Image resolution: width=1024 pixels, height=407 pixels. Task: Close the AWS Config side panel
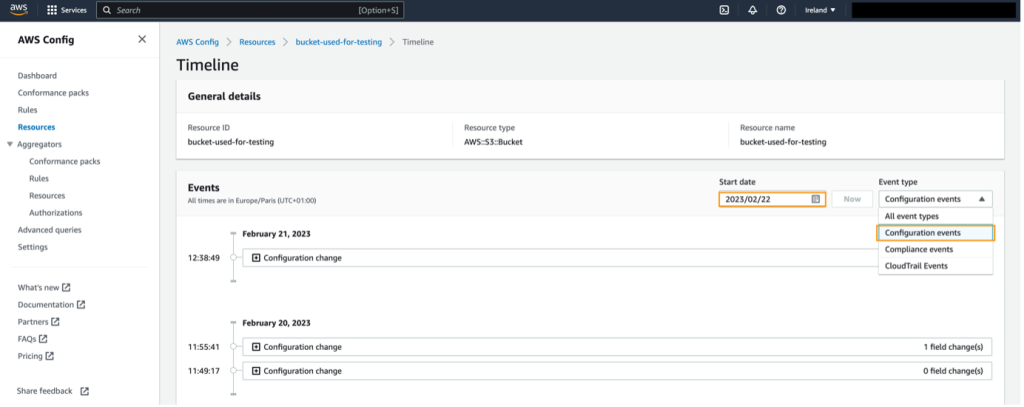pyautogui.click(x=142, y=39)
